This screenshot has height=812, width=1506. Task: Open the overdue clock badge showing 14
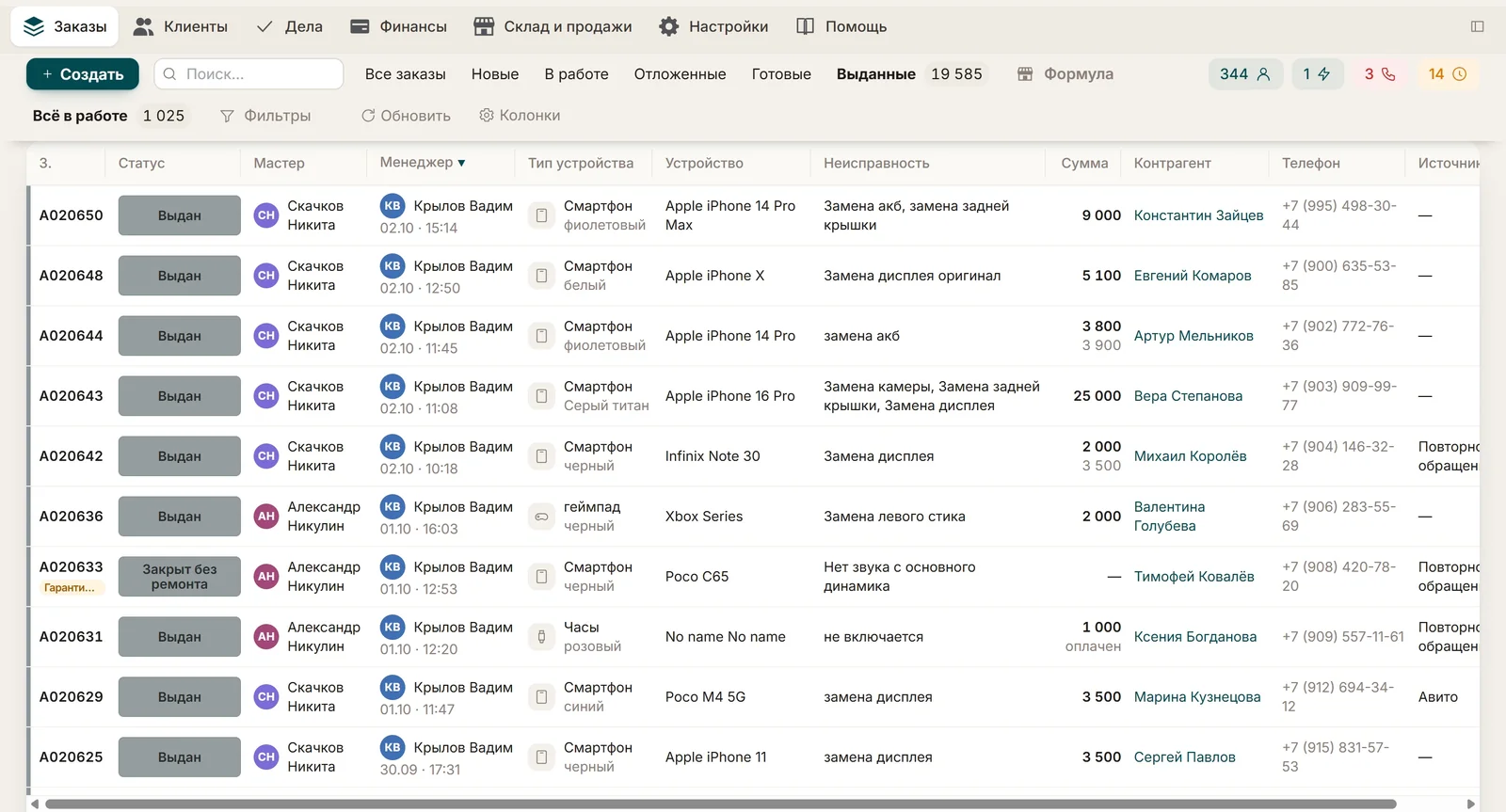[x=1448, y=74]
